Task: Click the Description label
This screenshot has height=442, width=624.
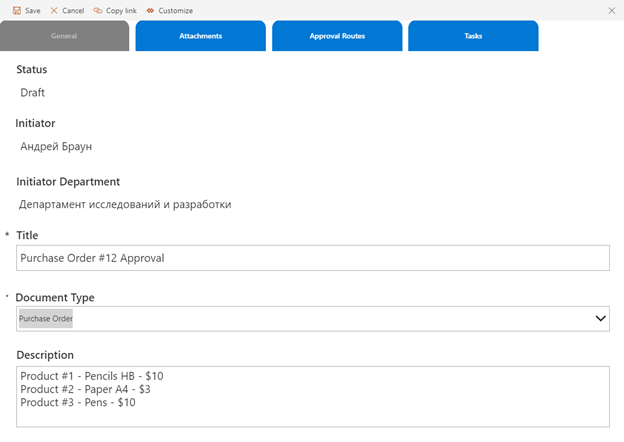Action: coord(45,355)
